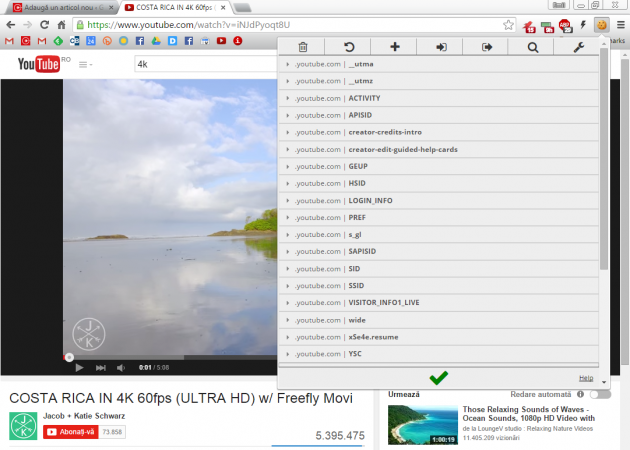Click the import cookies icon
Image resolution: width=630 pixels, height=450 pixels.
(x=441, y=47)
